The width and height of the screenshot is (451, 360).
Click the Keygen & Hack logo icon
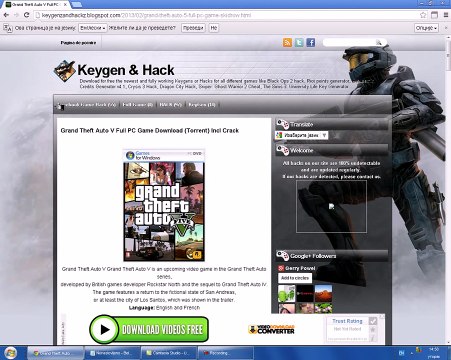click(65, 71)
